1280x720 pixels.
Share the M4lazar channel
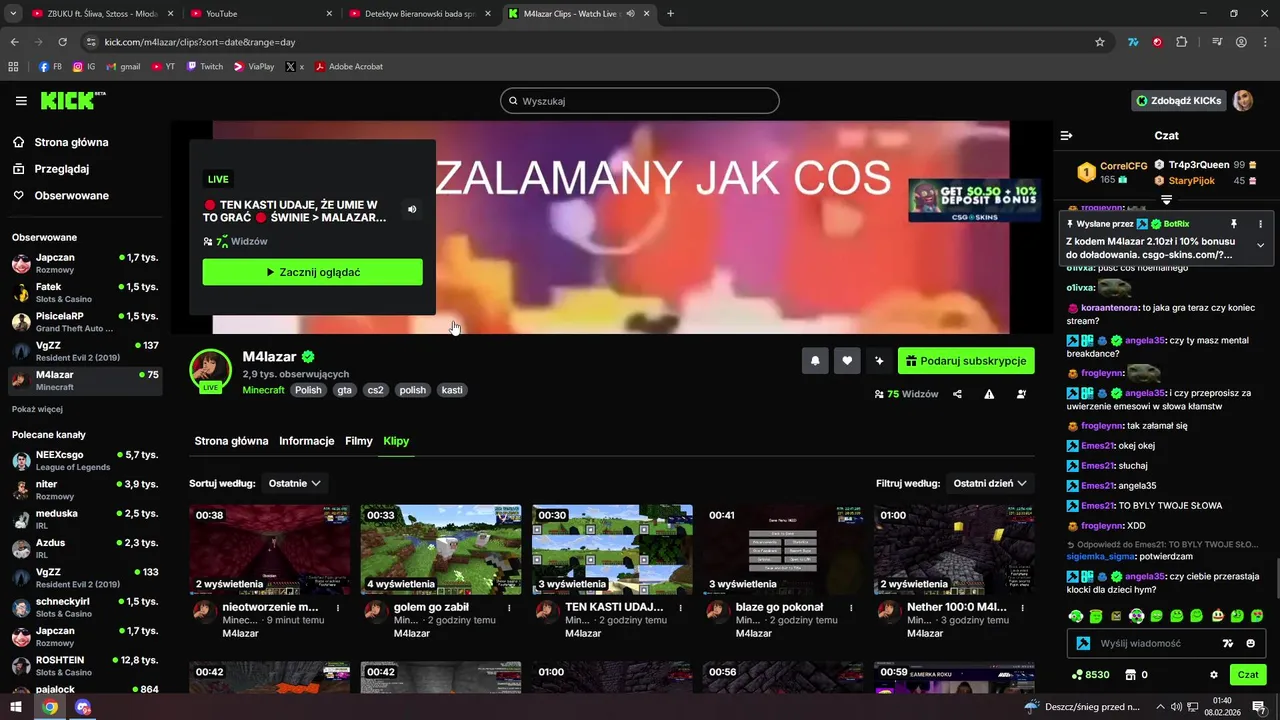tap(957, 394)
